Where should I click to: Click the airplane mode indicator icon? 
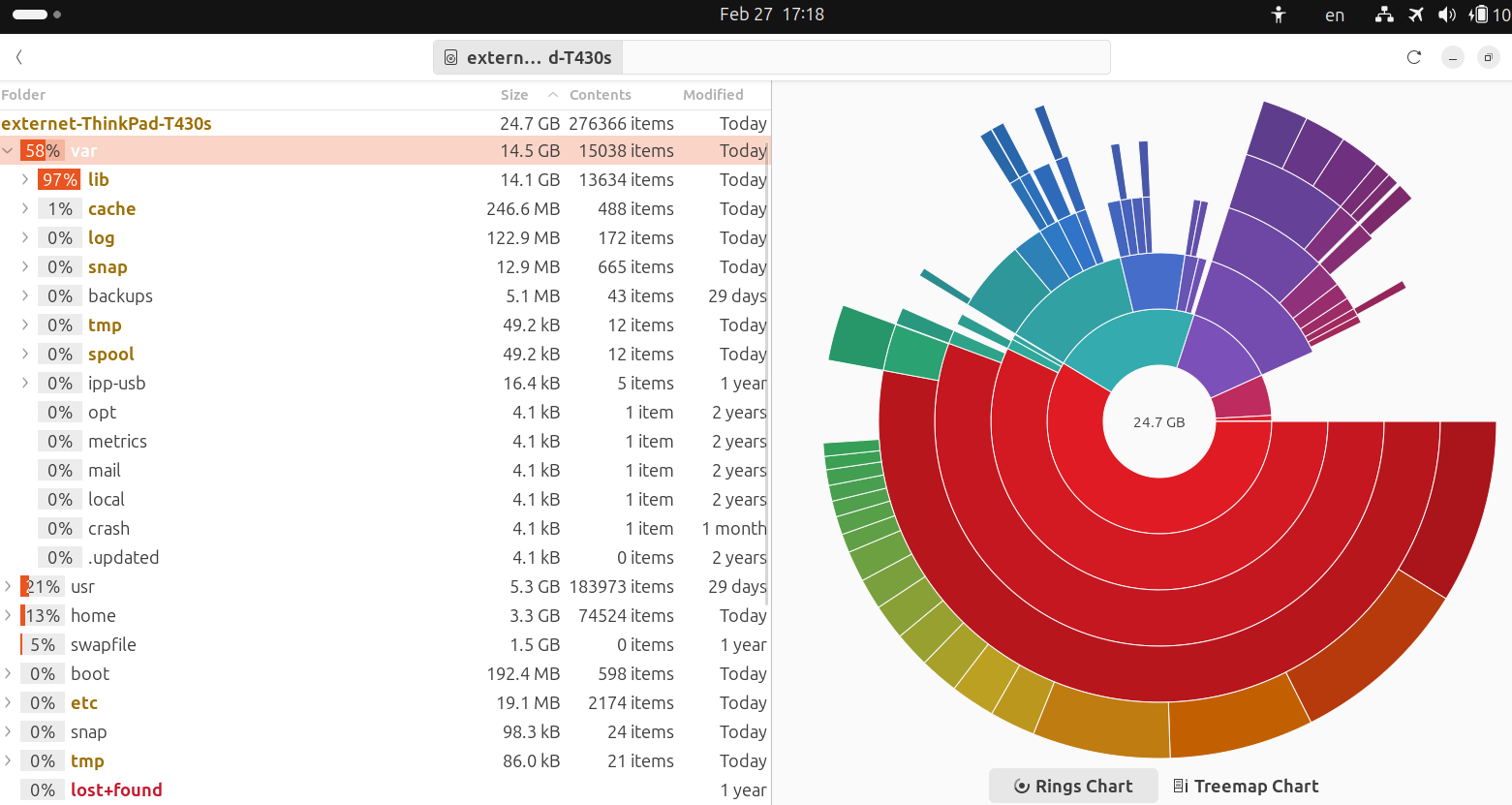click(1416, 15)
